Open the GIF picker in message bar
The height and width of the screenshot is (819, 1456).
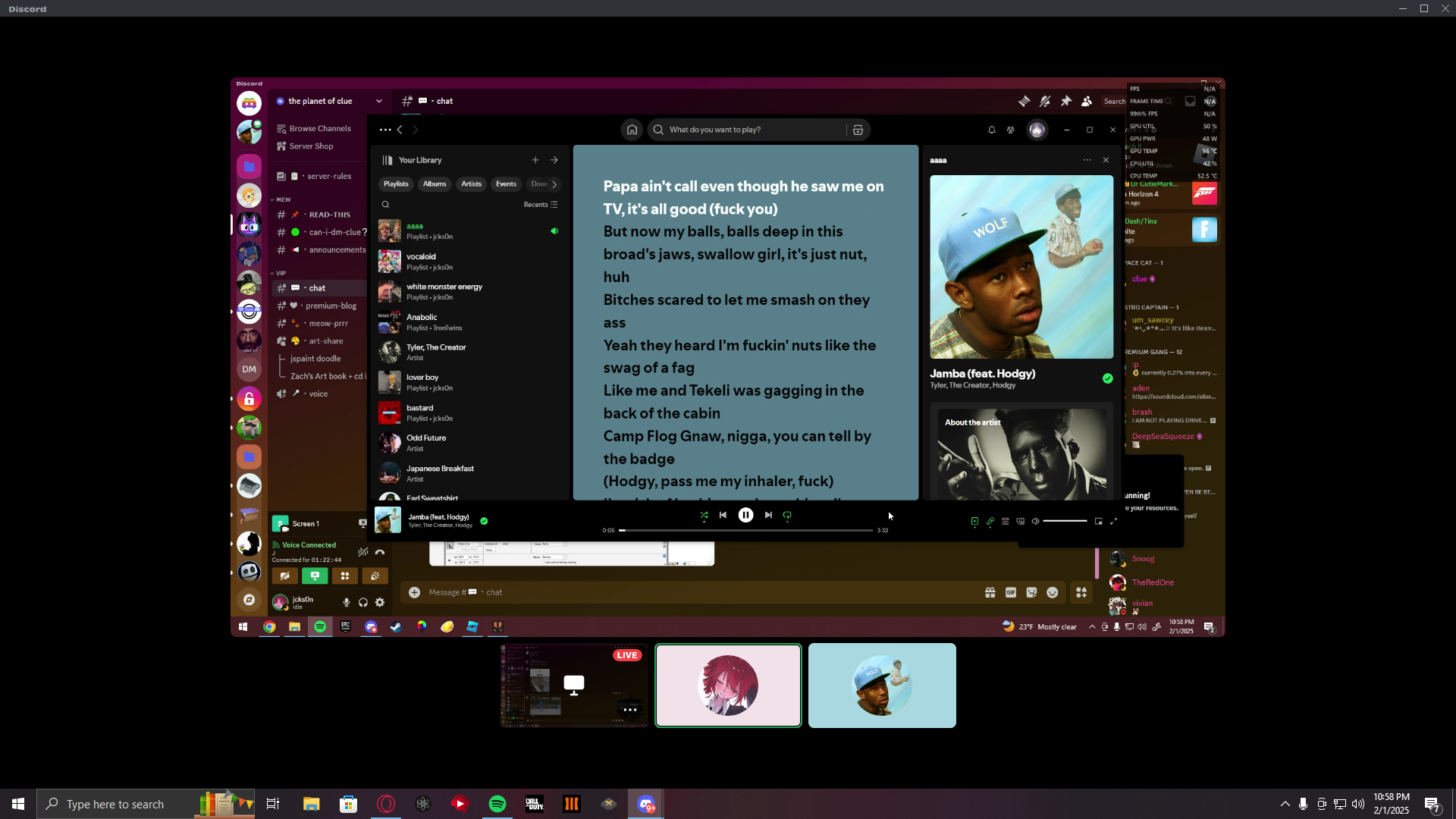tap(1011, 592)
